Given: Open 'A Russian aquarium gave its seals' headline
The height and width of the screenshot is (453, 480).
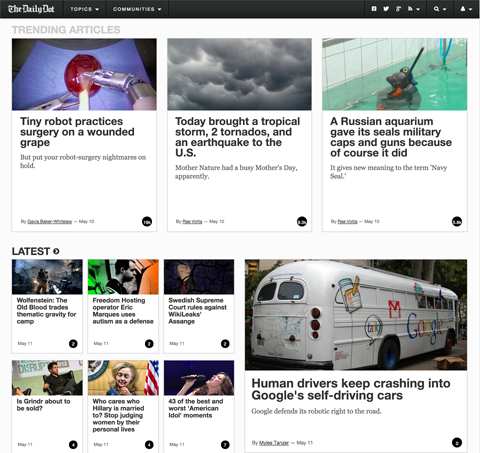Looking at the screenshot, I should pyautogui.click(x=391, y=137).
